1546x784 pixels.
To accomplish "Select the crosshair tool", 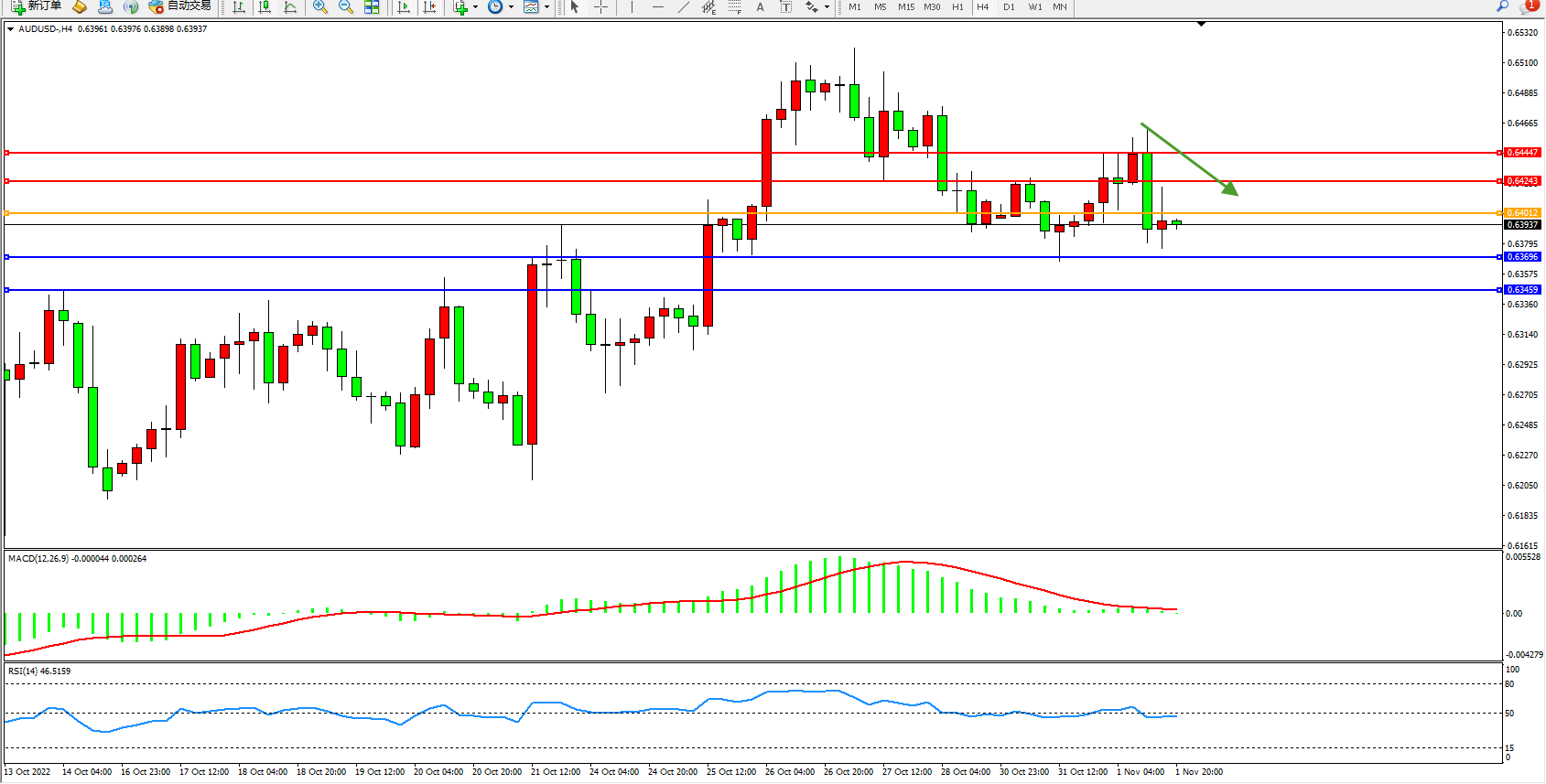I will [x=600, y=7].
